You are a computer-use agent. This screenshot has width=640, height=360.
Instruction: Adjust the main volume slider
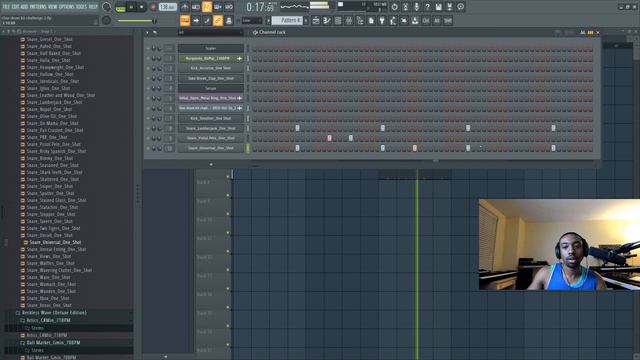[x=136, y=20]
